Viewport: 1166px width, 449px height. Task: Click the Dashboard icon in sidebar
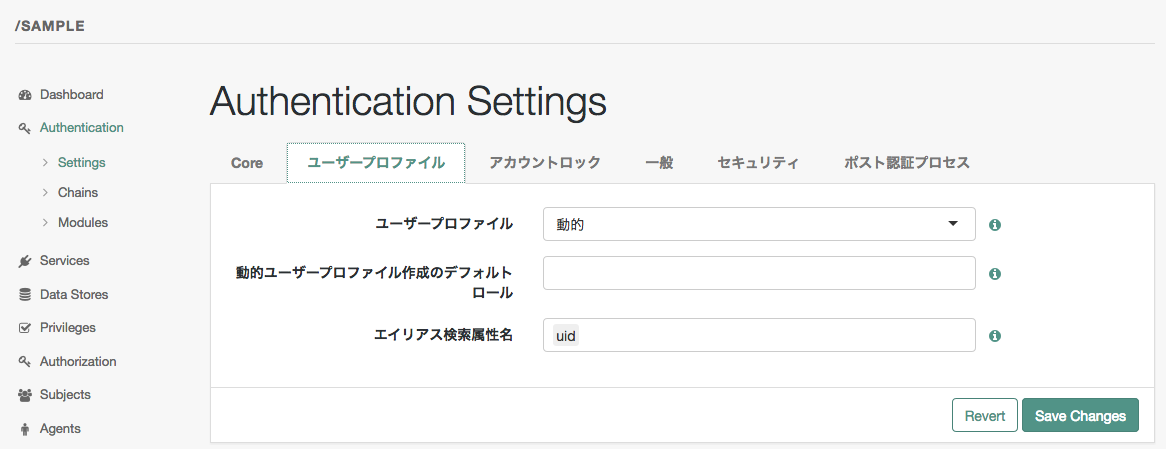click(25, 95)
